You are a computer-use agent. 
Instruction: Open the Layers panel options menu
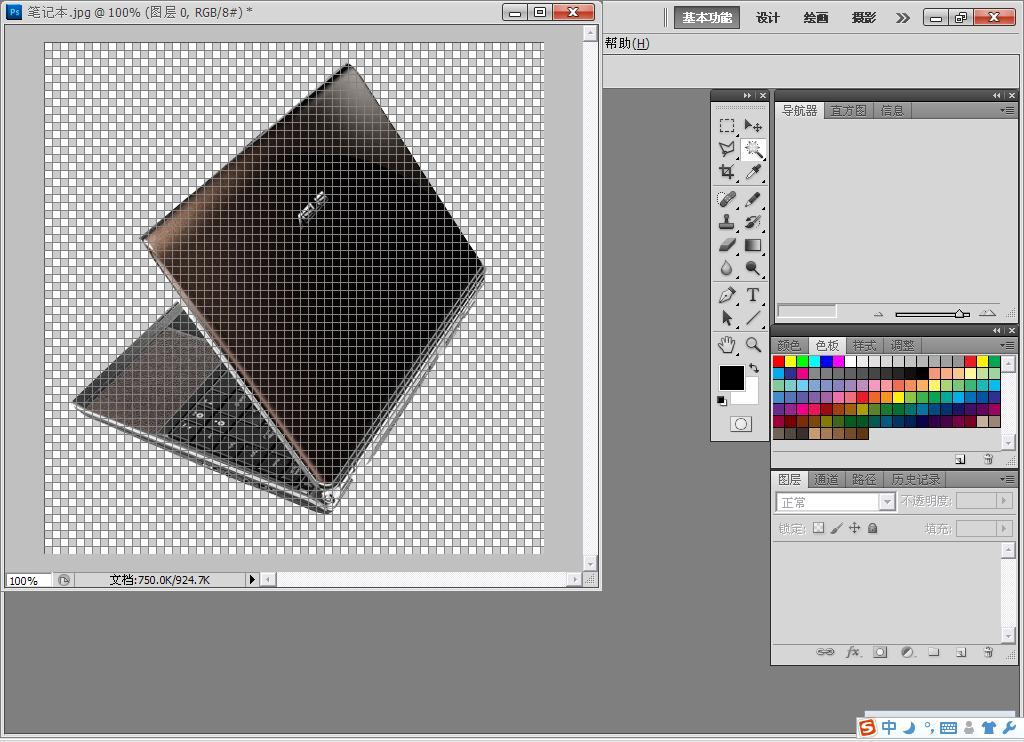pos(1006,479)
